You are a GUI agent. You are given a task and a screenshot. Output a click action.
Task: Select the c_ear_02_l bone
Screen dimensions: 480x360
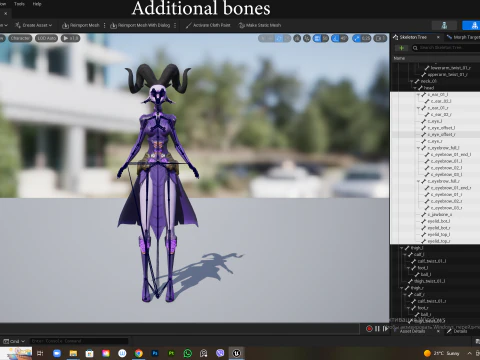[x=435, y=101]
